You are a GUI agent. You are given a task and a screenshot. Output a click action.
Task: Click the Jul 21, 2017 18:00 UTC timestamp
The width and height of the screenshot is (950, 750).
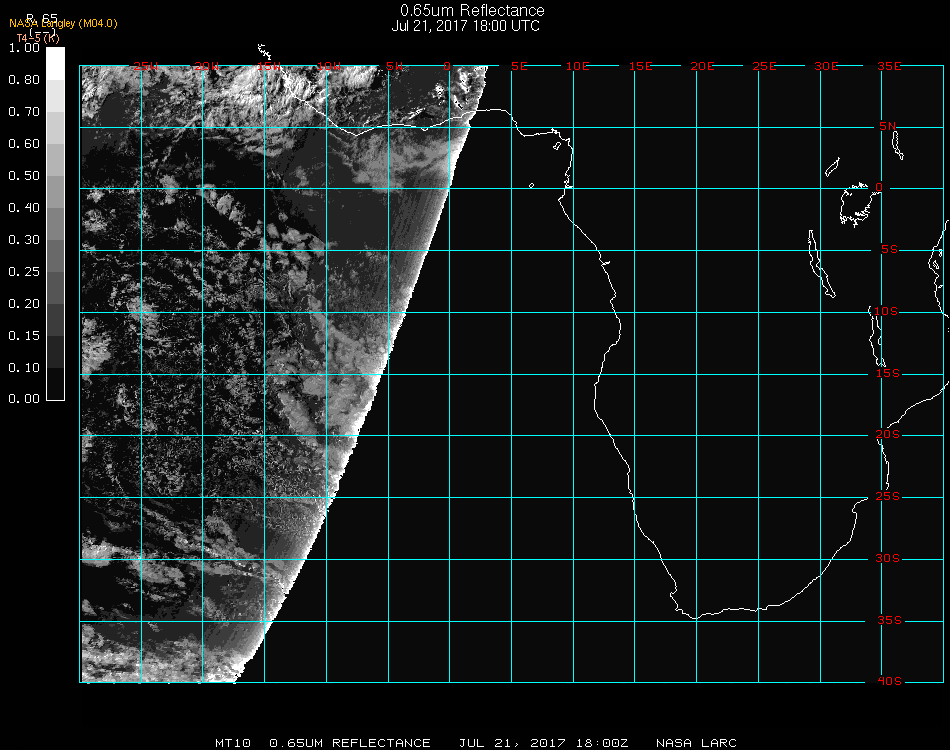(466, 26)
